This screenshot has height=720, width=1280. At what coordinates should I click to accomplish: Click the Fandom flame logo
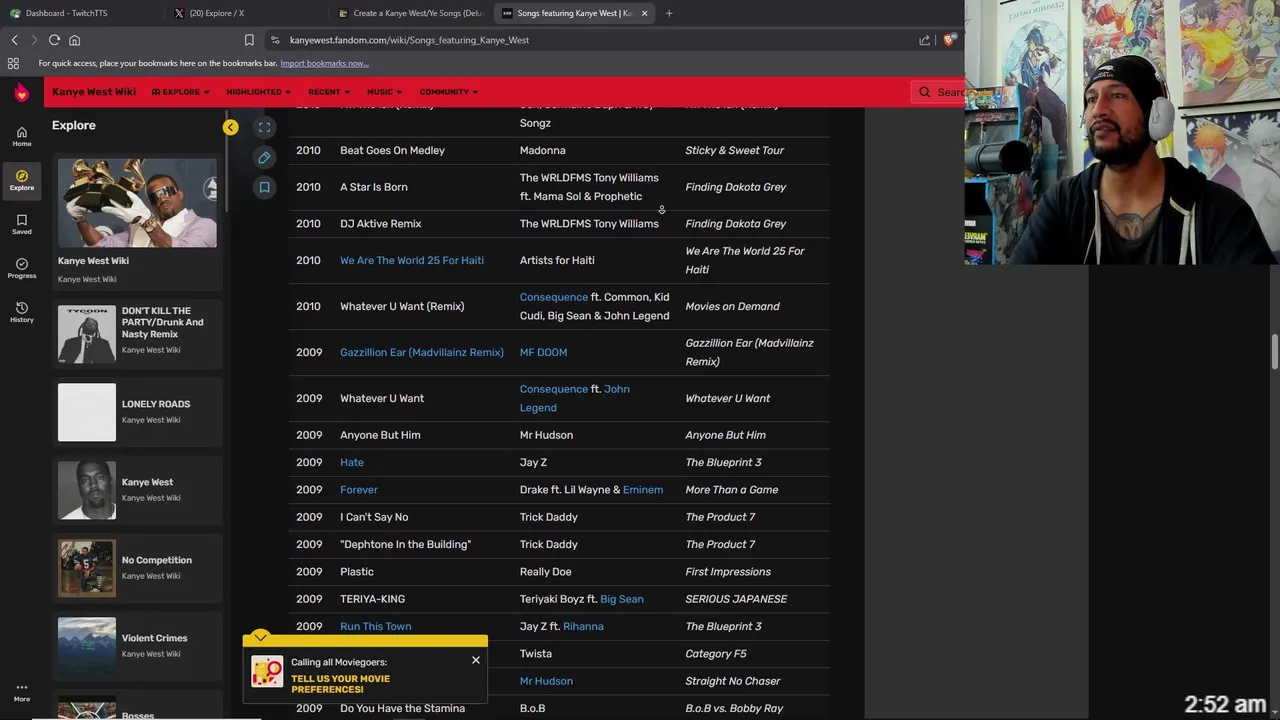(x=21, y=92)
